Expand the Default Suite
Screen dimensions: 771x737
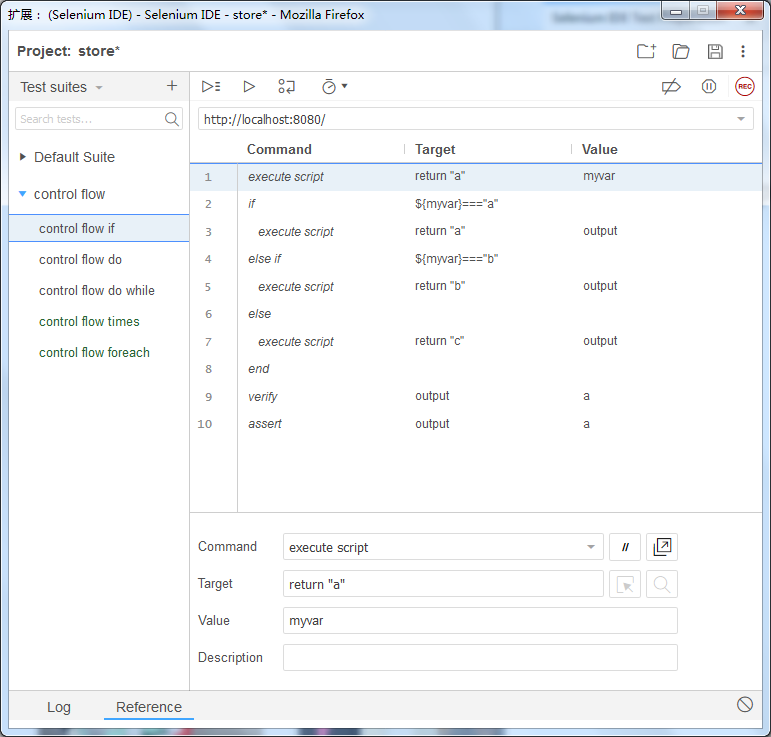[23, 157]
